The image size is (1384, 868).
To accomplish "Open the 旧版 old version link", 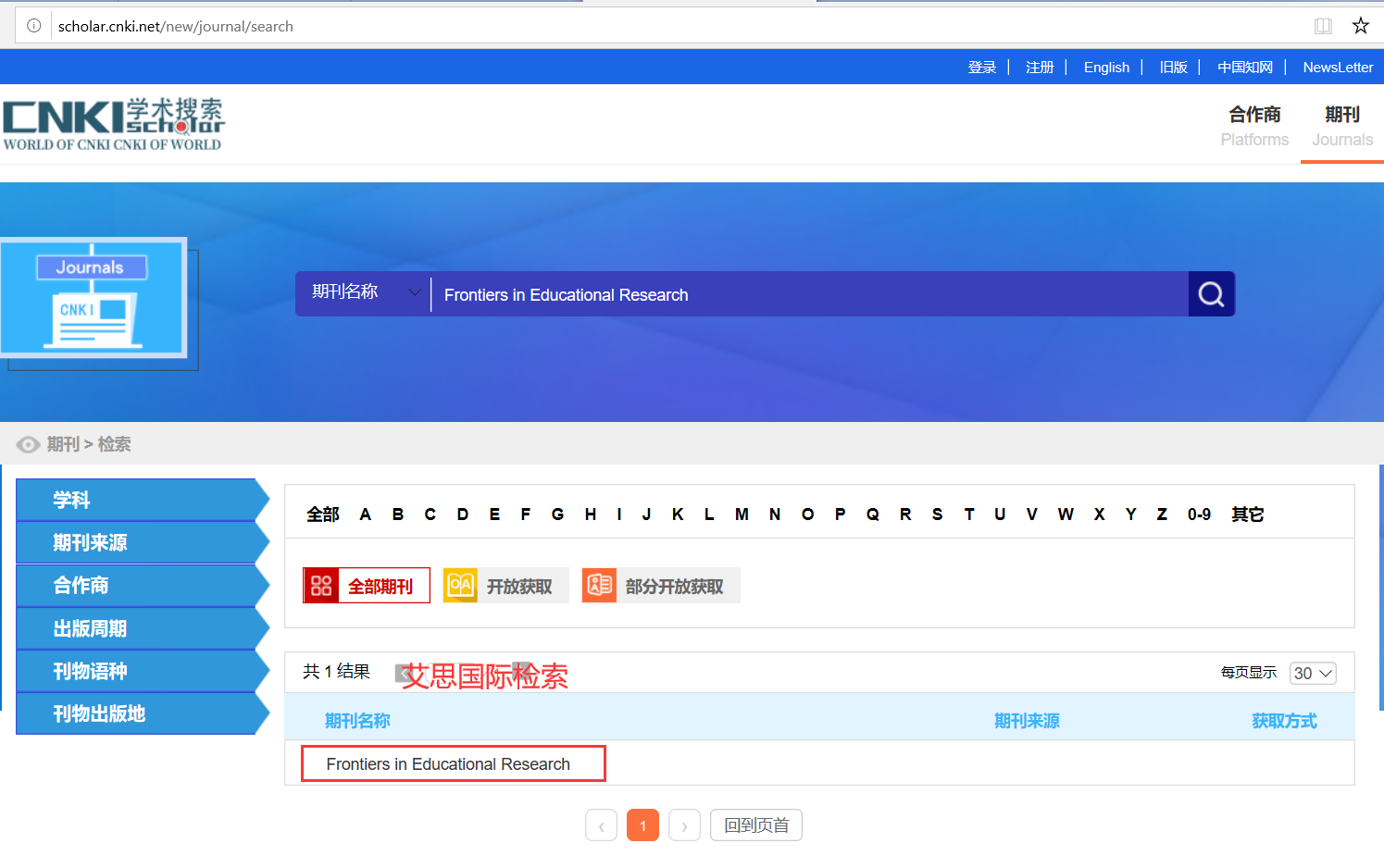I will 1173,68.
